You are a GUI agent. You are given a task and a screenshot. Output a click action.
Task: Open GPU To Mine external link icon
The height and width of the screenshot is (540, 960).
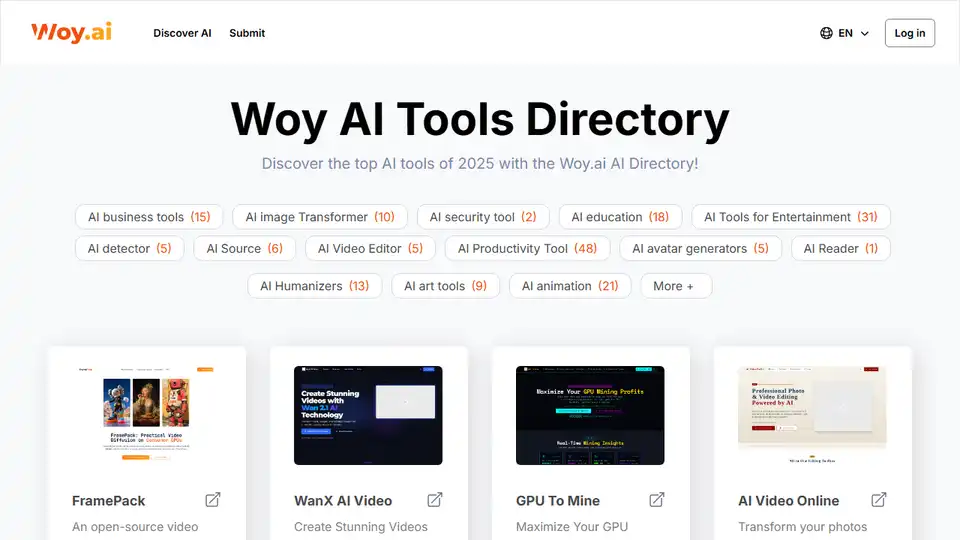656,500
